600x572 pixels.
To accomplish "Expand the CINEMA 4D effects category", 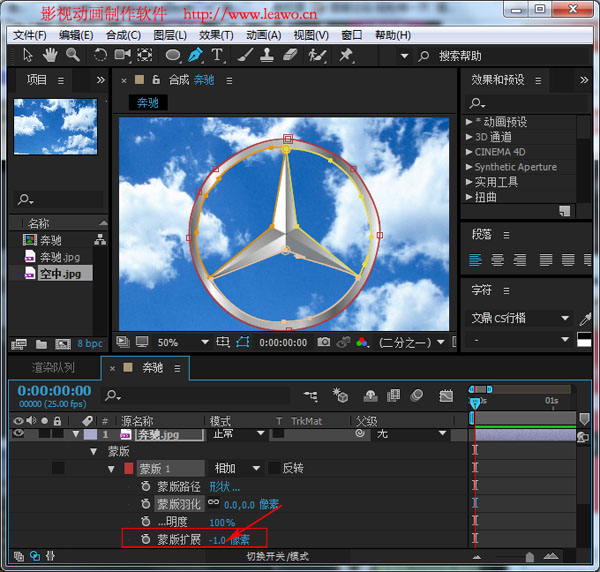I will click(468, 152).
